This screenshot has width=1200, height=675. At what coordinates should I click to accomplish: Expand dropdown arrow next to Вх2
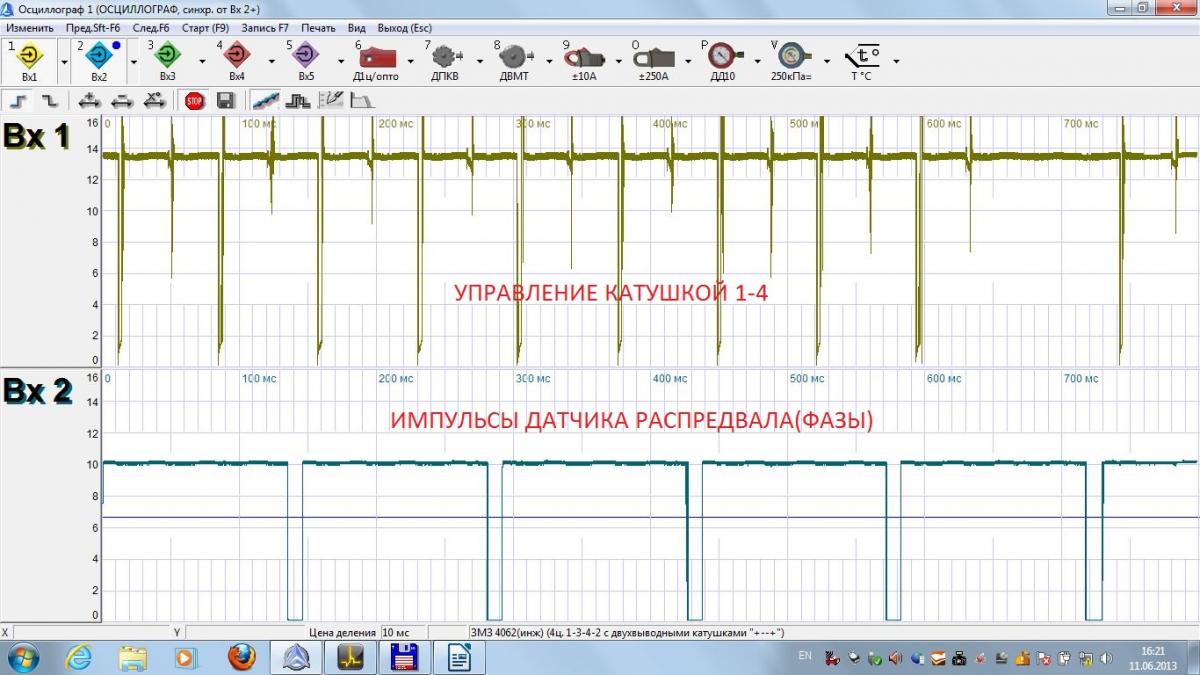click(x=133, y=61)
